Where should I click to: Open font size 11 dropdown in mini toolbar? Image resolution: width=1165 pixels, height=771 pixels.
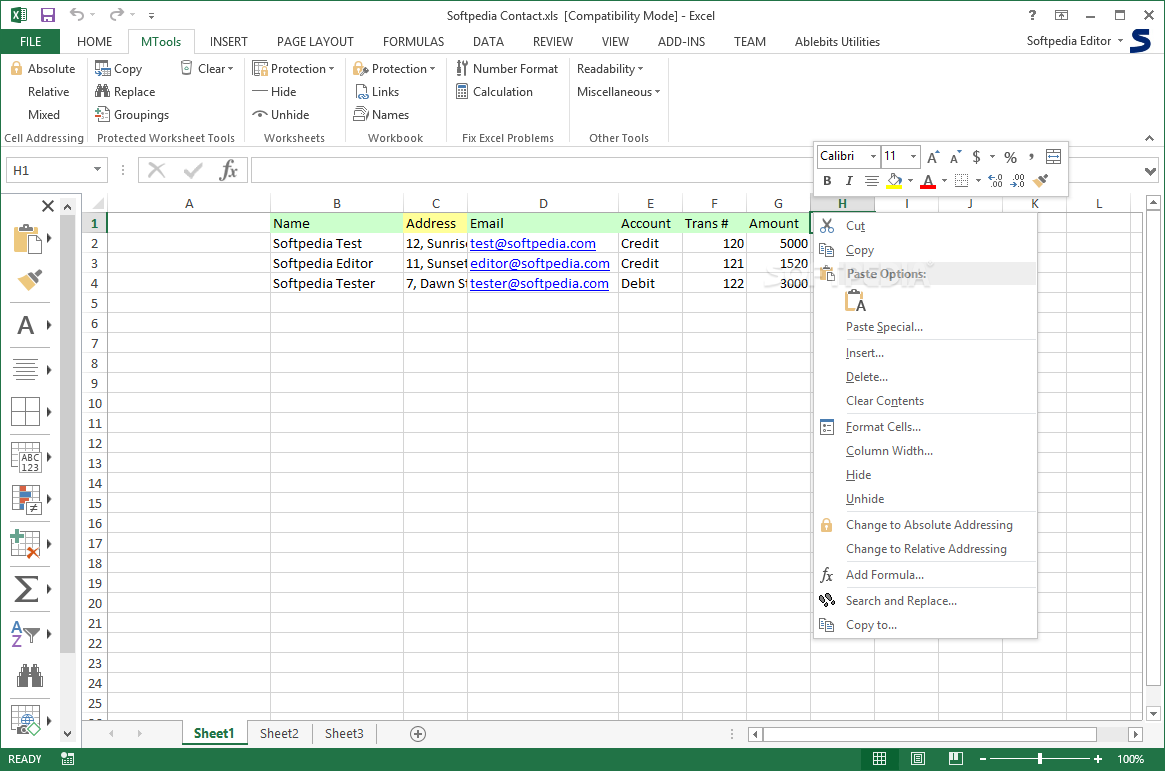[913, 156]
